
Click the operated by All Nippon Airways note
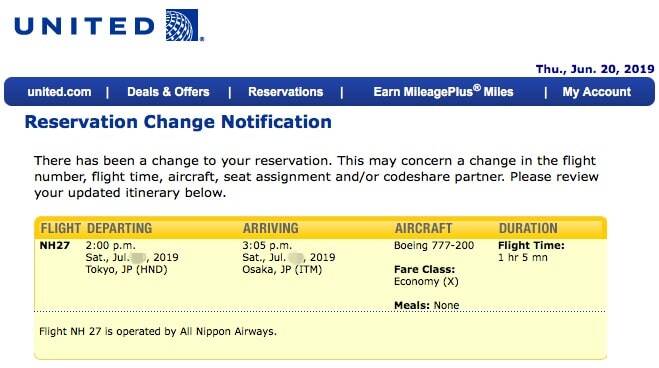tap(158, 331)
